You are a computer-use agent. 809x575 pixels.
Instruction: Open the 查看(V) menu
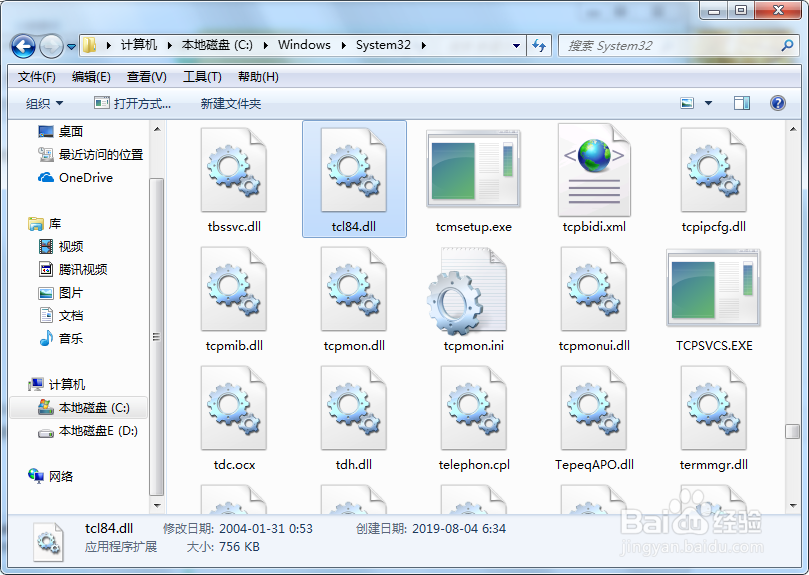(x=147, y=77)
